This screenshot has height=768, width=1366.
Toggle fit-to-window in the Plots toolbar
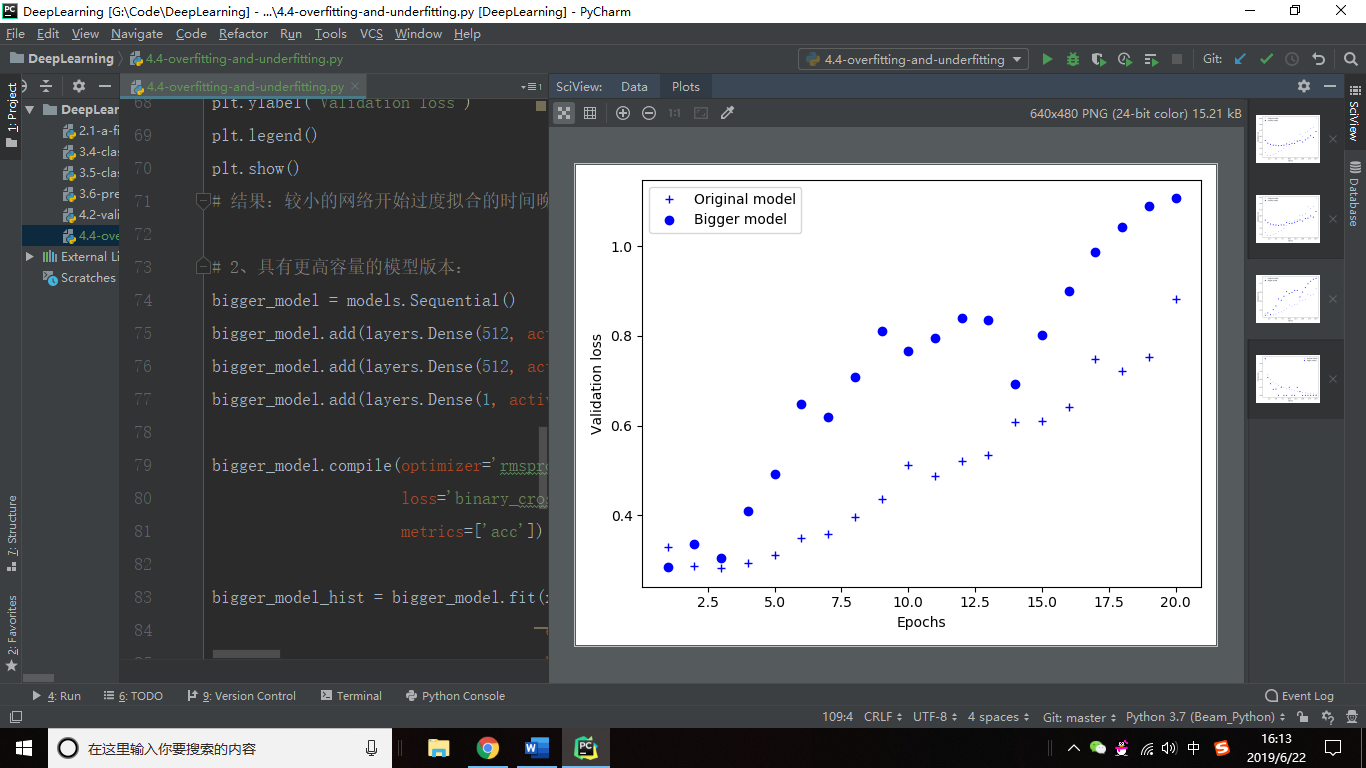pyautogui.click(x=699, y=113)
